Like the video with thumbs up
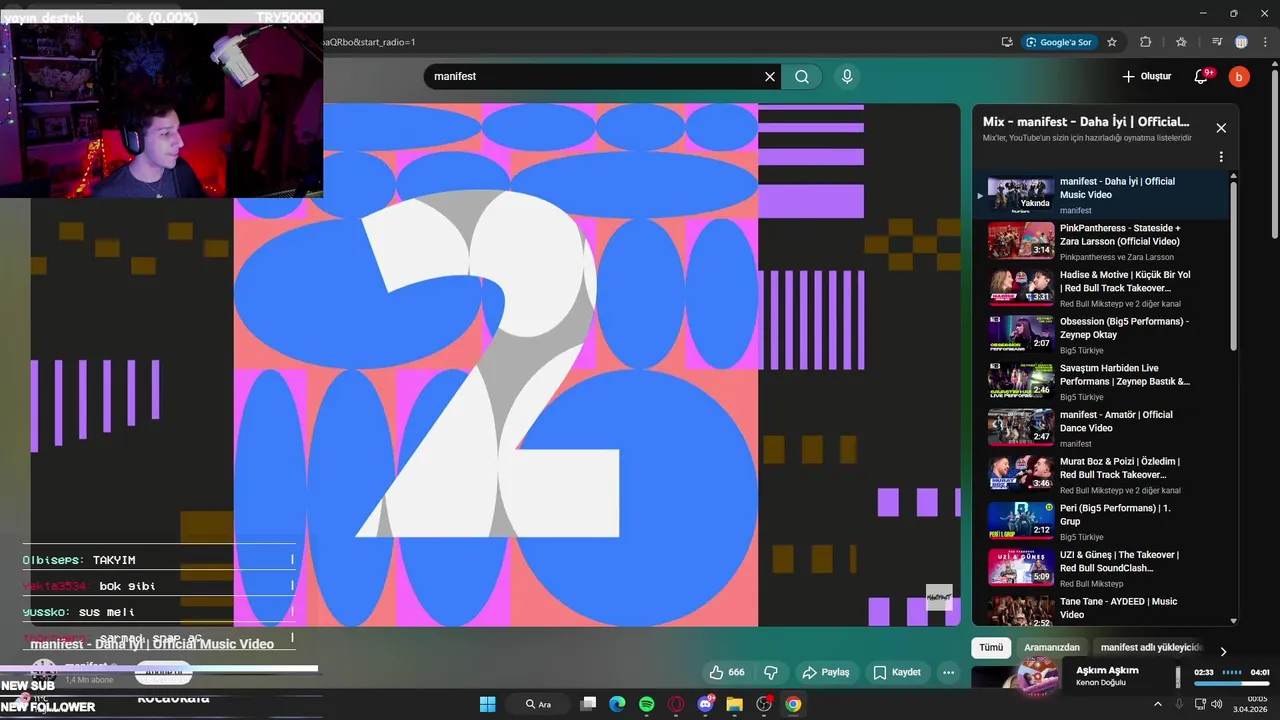This screenshot has height=720, width=1280. coord(727,672)
